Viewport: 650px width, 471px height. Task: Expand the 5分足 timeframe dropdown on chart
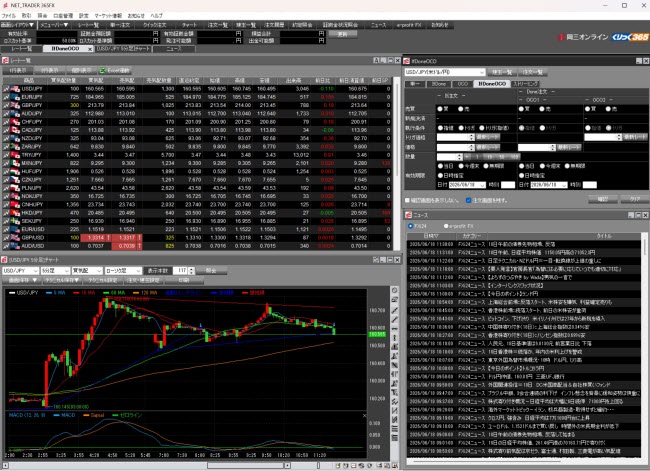pos(55,271)
